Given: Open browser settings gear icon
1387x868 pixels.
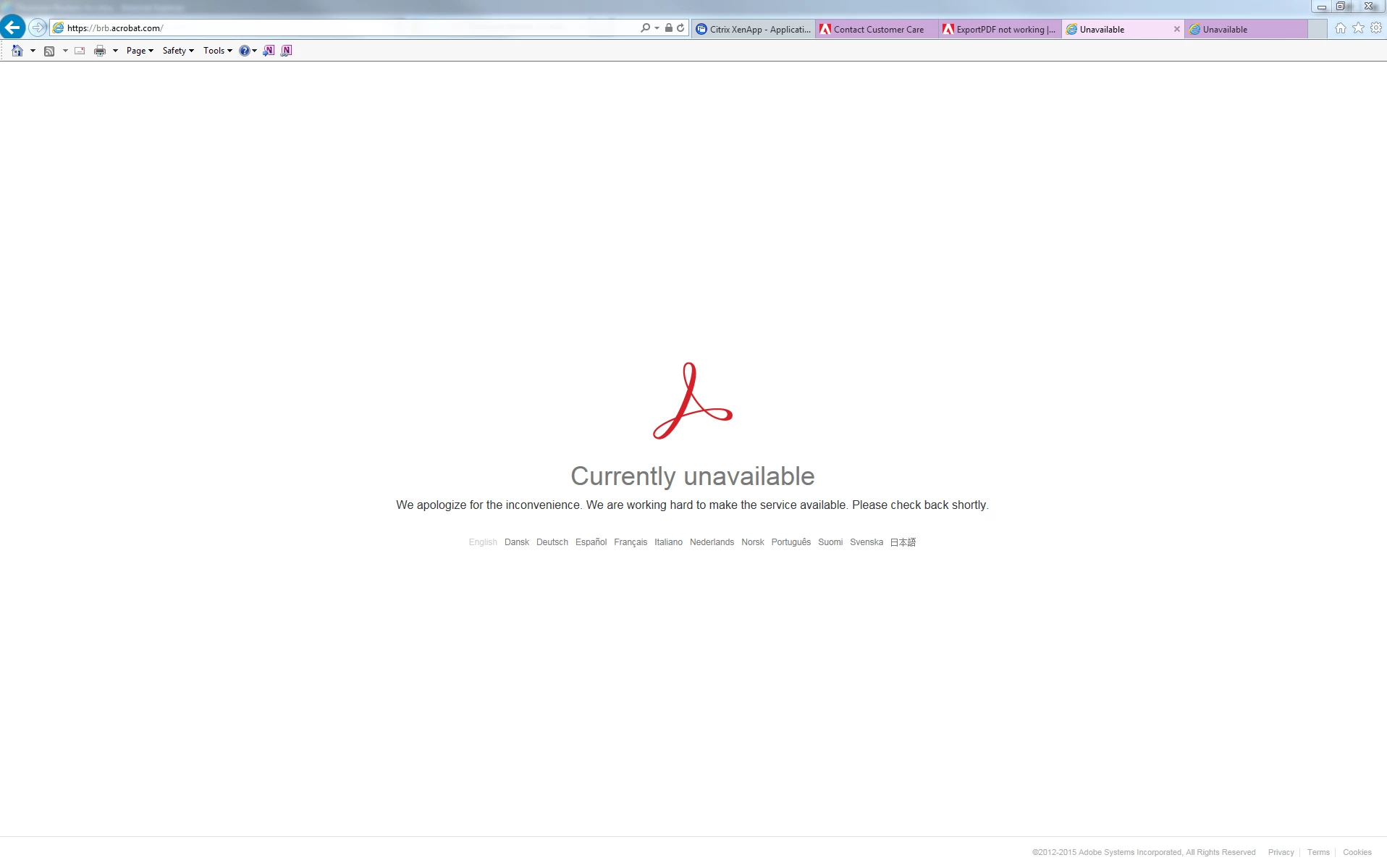Looking at the screenshot, I should 1376,28.
